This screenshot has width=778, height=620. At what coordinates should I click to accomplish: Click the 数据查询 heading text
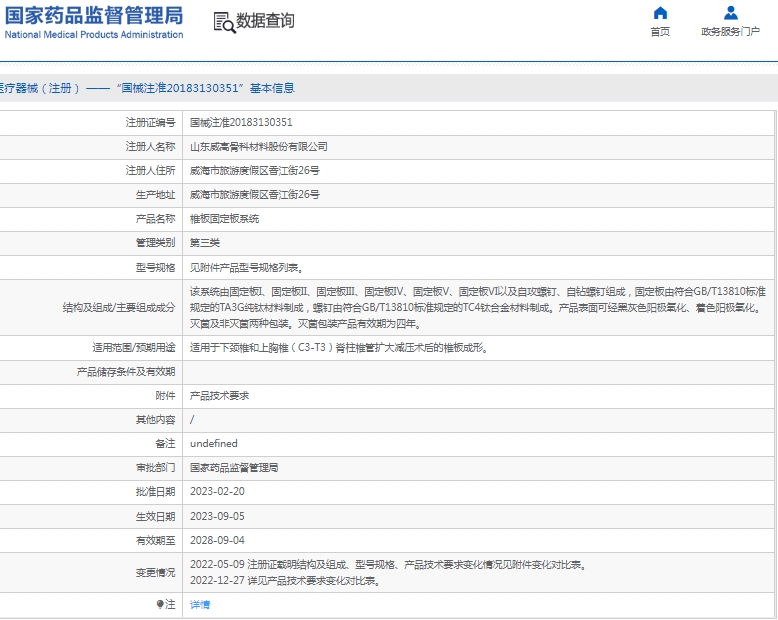click(265, 21)
